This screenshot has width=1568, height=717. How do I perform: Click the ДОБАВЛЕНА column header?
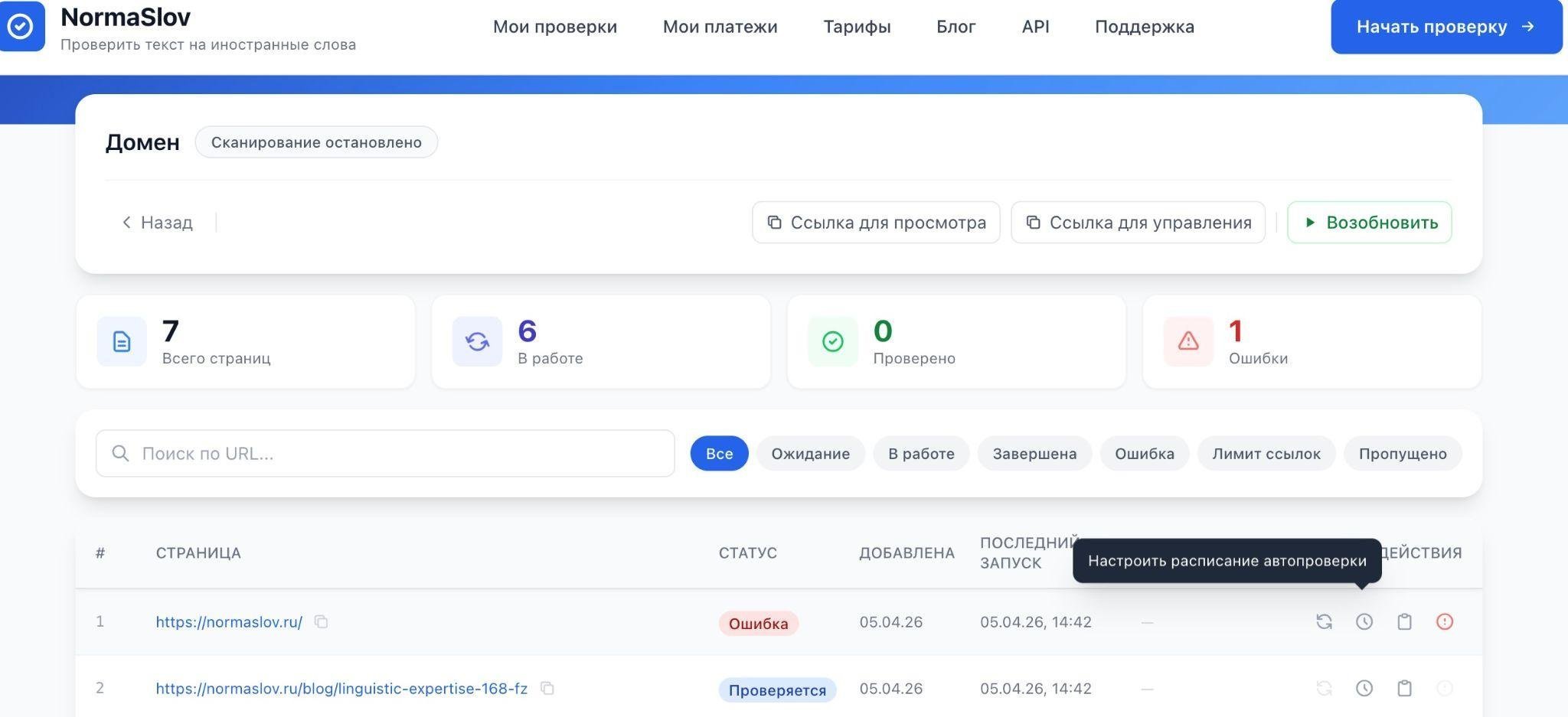(x=906, y=552)
